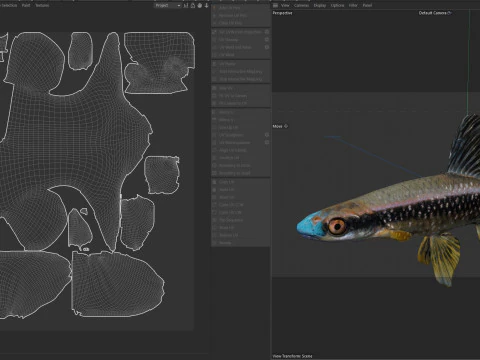Click the Default Camera label
Viewport: 480px width, 360px height.
[432, 13]
